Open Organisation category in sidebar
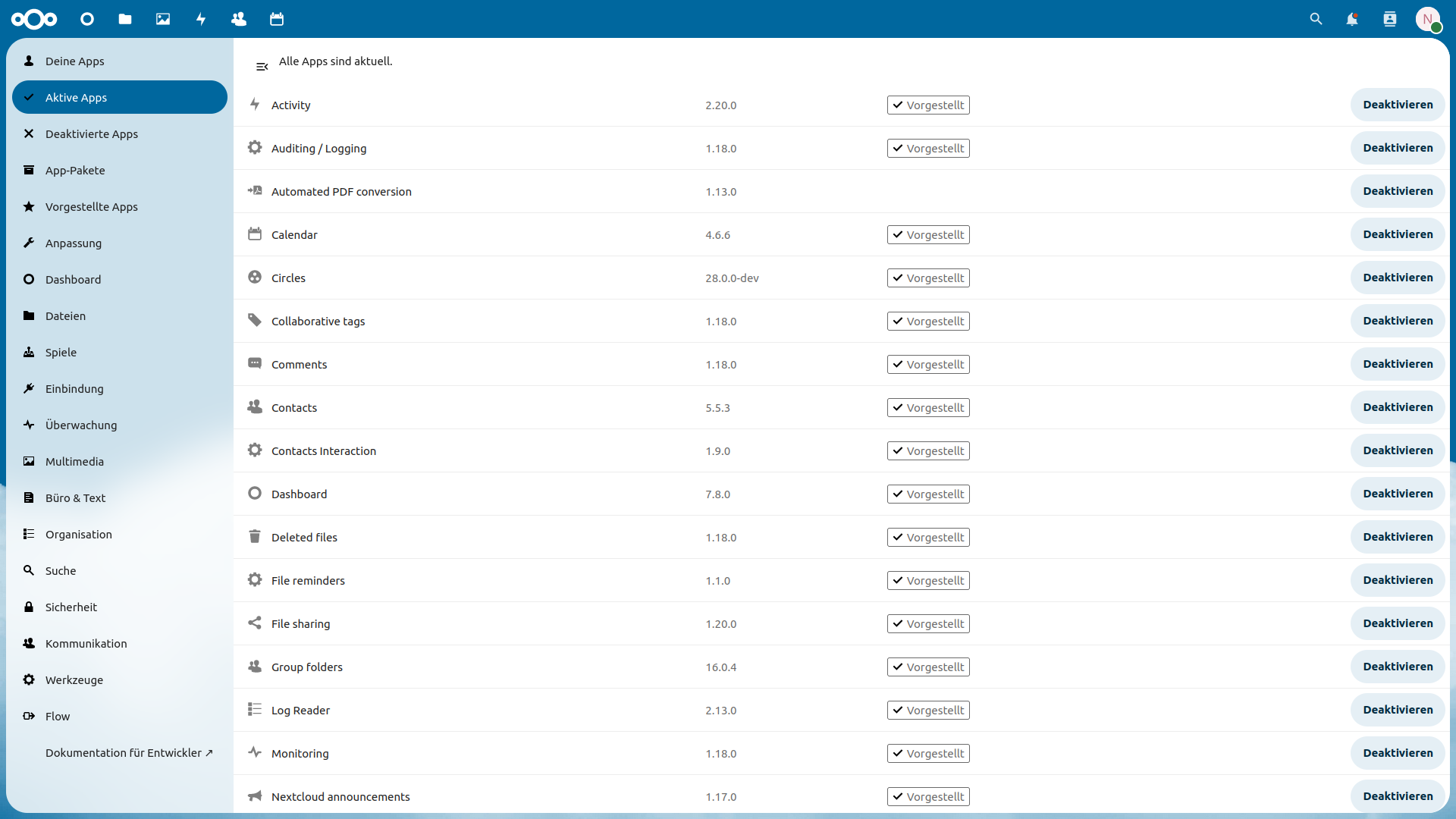1456x819 pixels. pyautogui.click(x=120, y=534)
